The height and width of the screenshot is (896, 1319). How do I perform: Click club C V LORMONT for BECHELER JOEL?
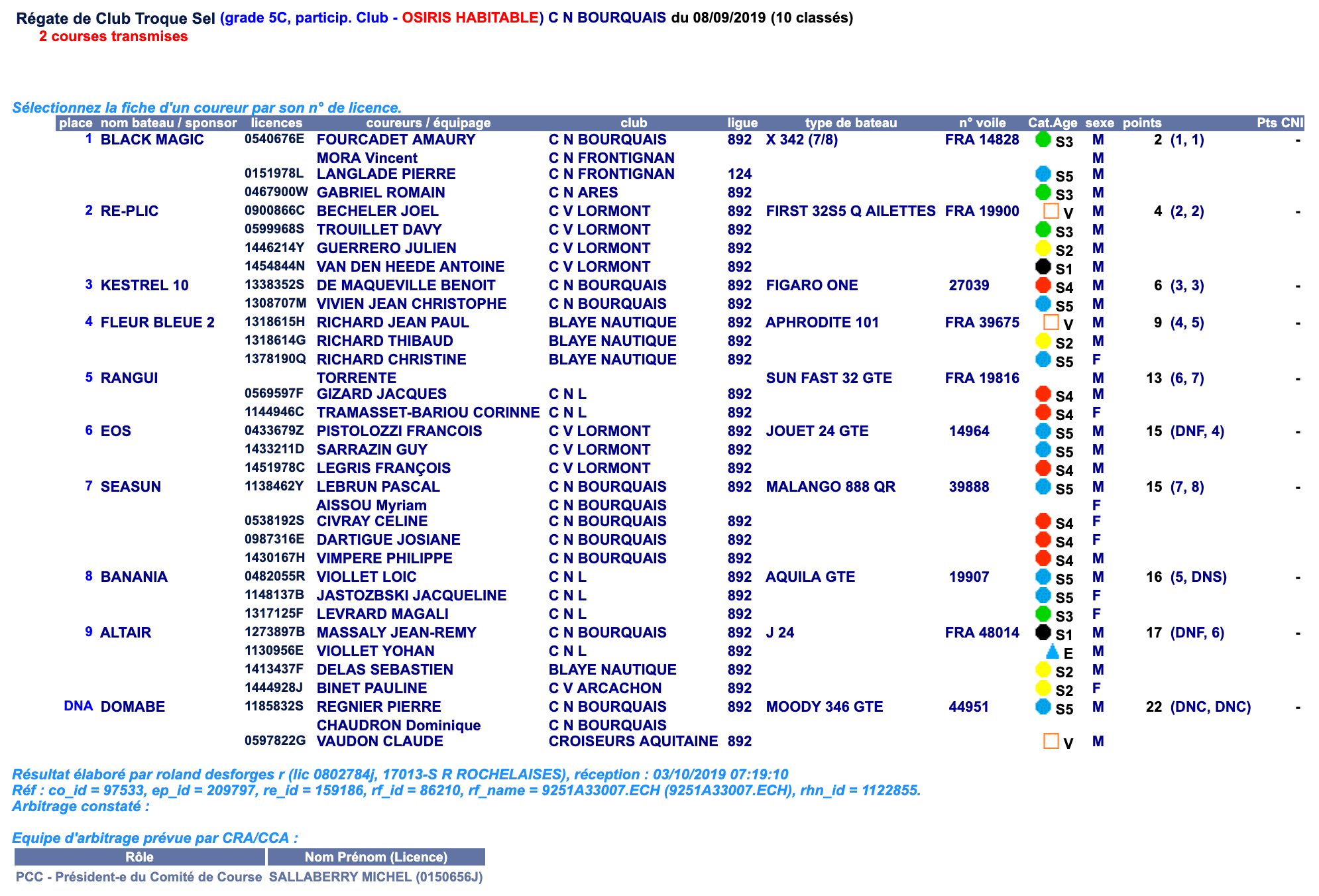[599, 211]
